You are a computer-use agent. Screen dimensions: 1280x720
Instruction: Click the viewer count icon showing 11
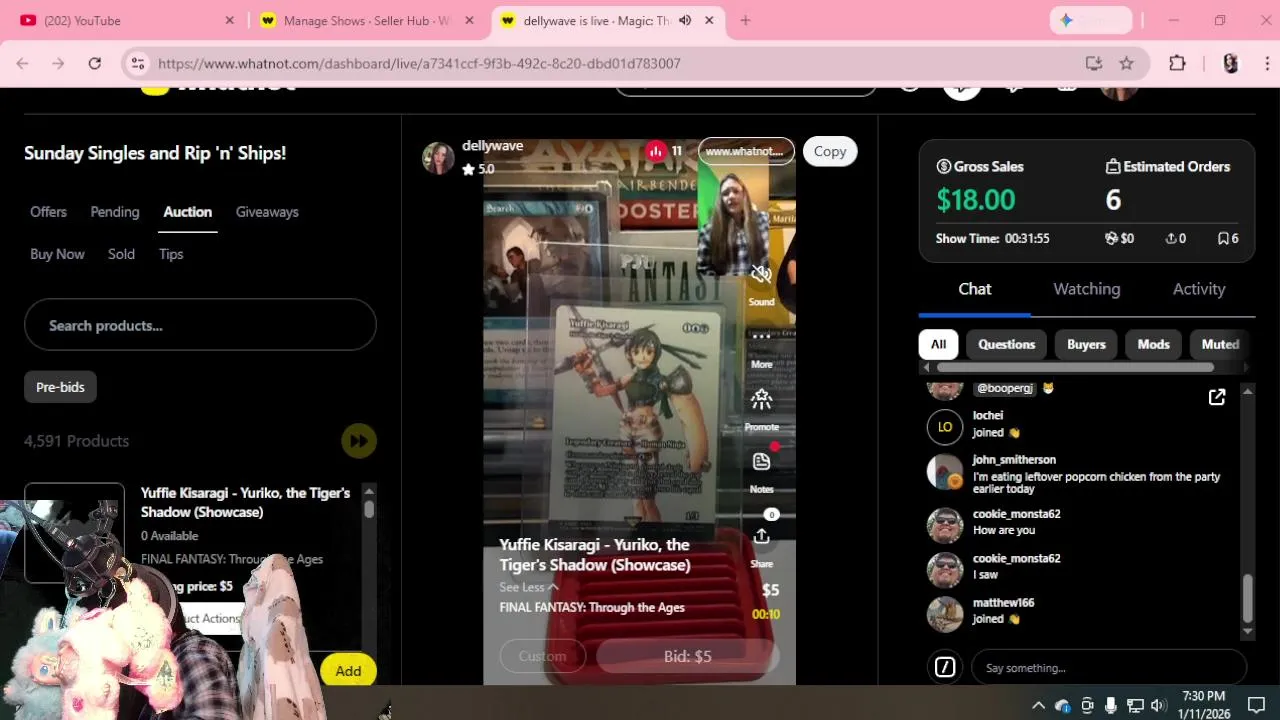[x=655, y=151]
